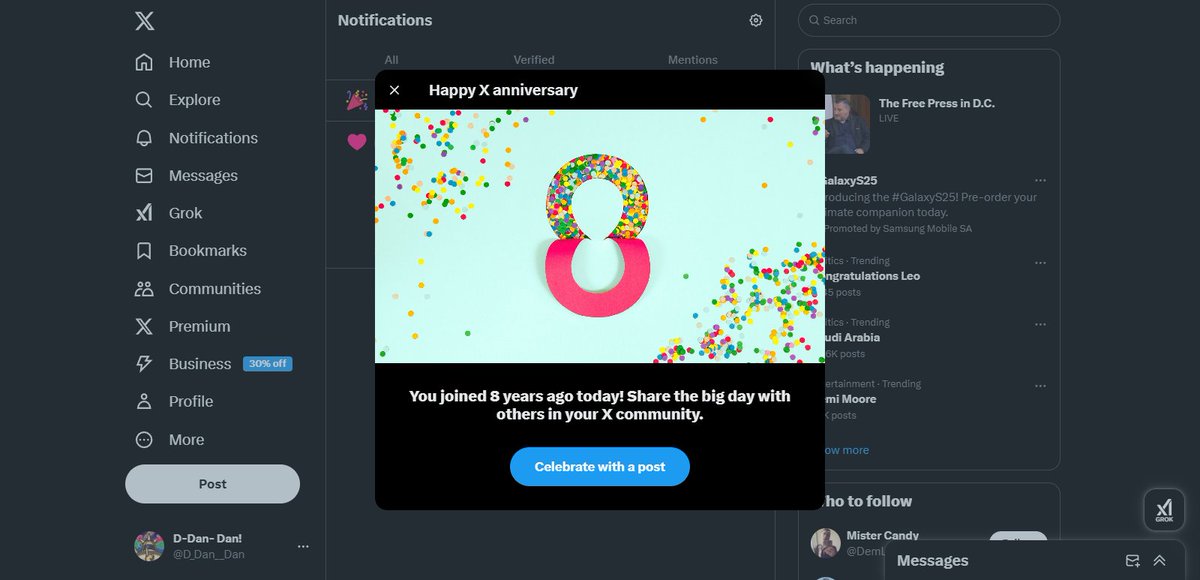Open account menu dots beside D-Dan- Dan!
The width and height of the screenshot is (1200, 580).
pos(303,546)
